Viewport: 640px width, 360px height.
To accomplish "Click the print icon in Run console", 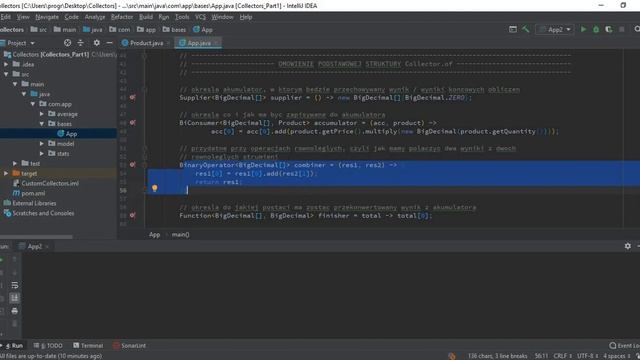I will [x=15, y=311].
